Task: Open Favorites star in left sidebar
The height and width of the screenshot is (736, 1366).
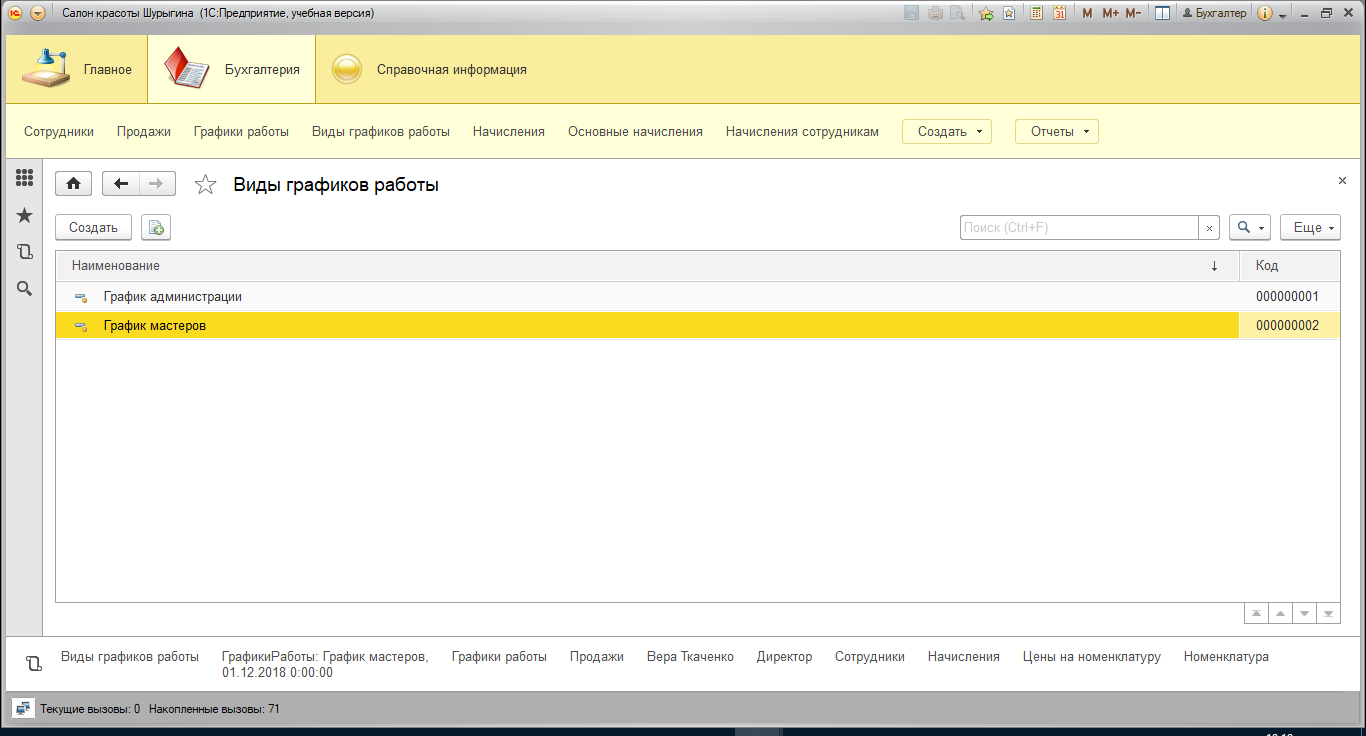Action: [x=25, y=215]
